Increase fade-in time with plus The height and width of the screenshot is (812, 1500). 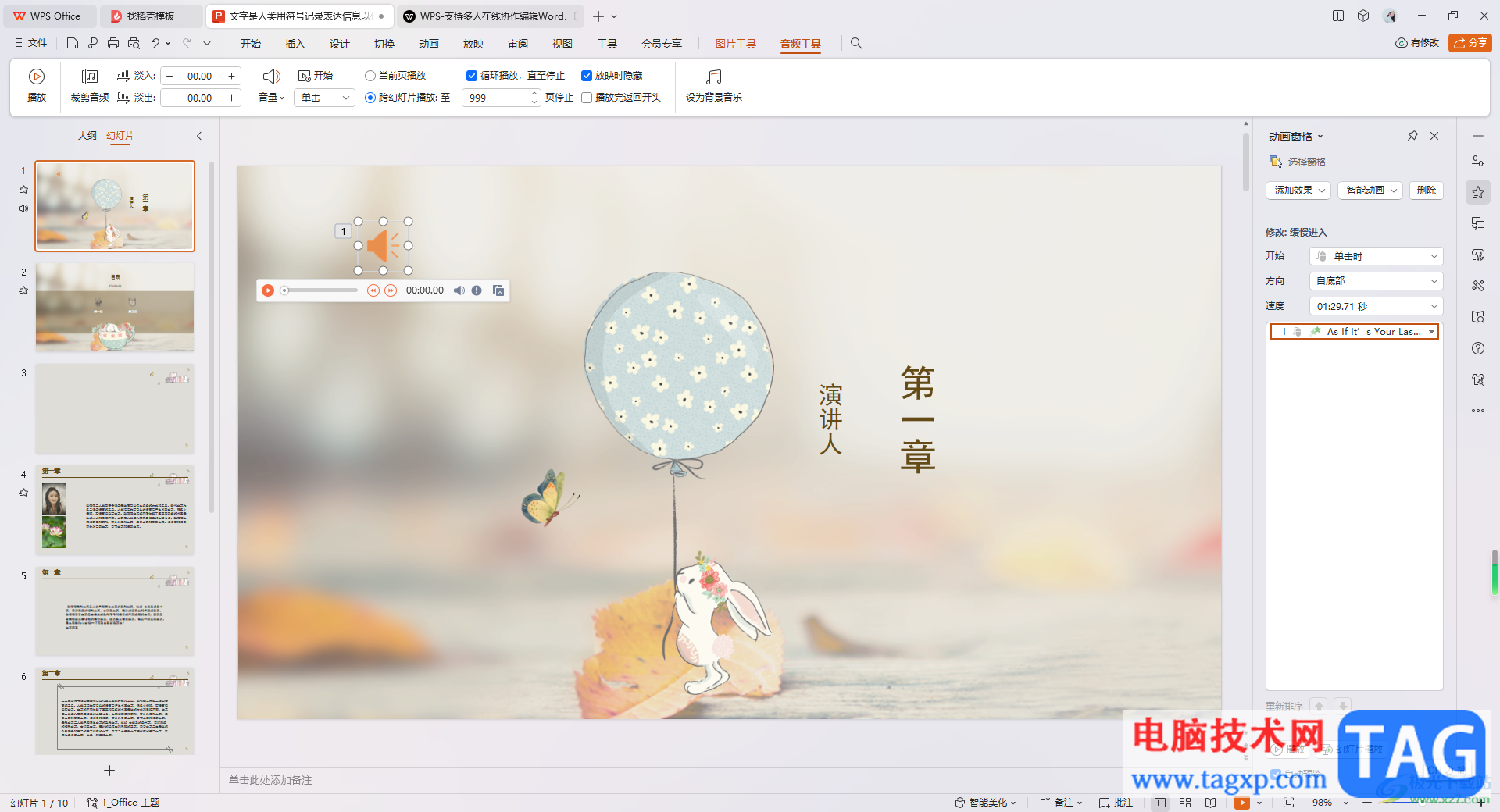pyautogui.click(x=231, y=76)
